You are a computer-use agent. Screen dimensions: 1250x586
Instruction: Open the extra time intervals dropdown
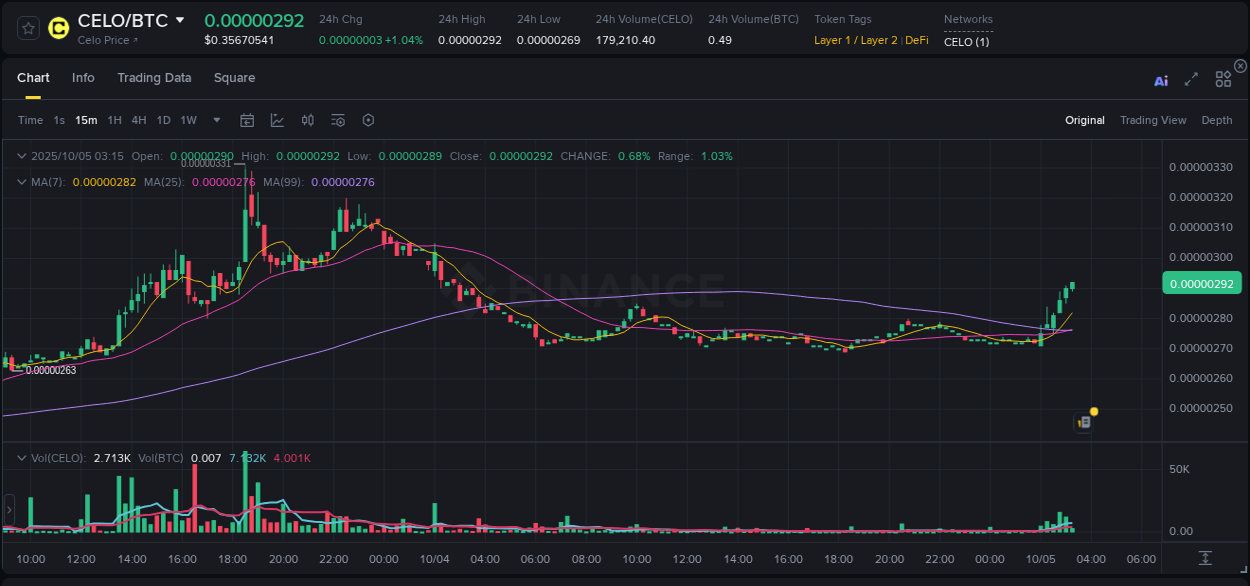215,120
